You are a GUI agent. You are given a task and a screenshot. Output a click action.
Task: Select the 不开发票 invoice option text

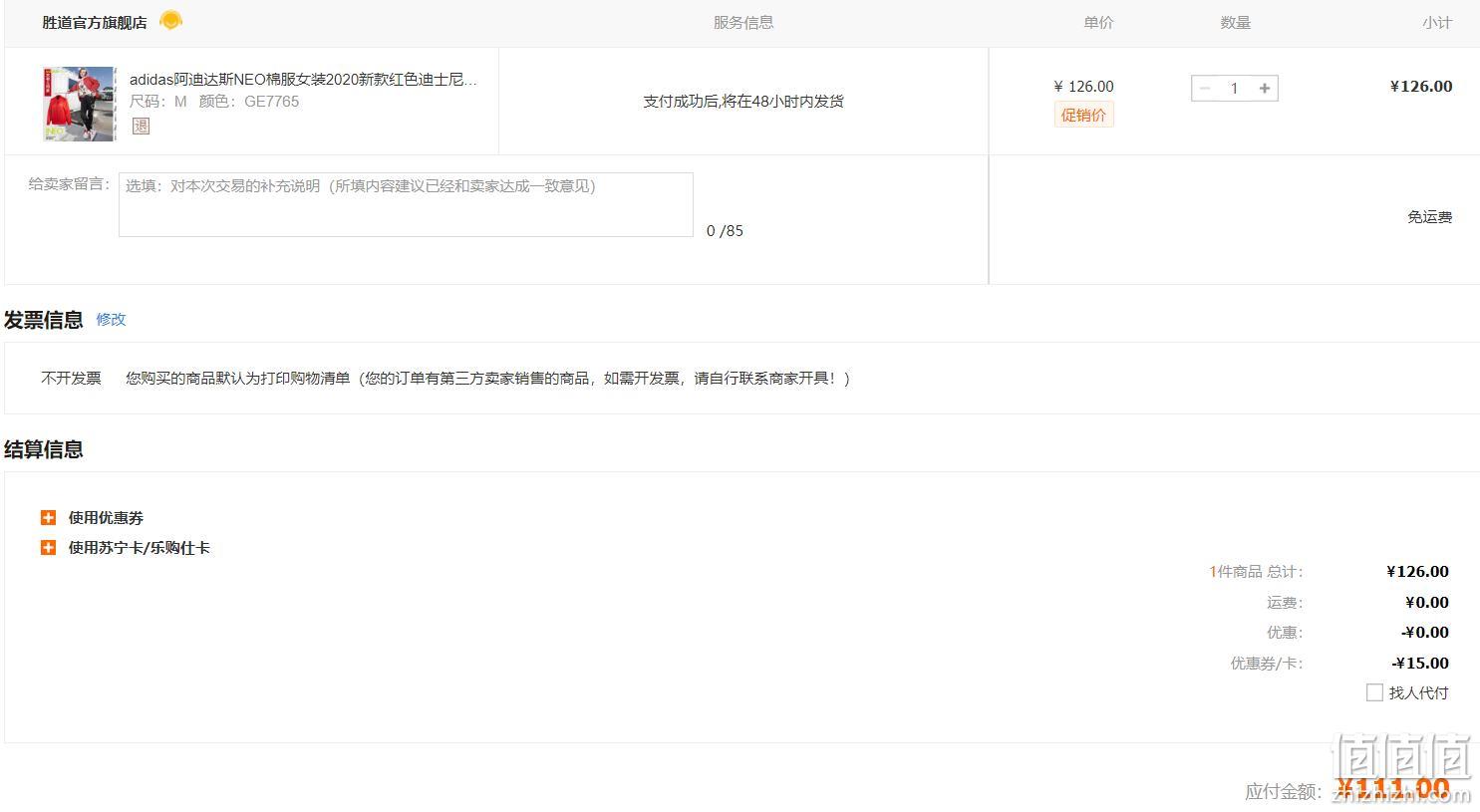pyautogui.click(x=71, y=378)
